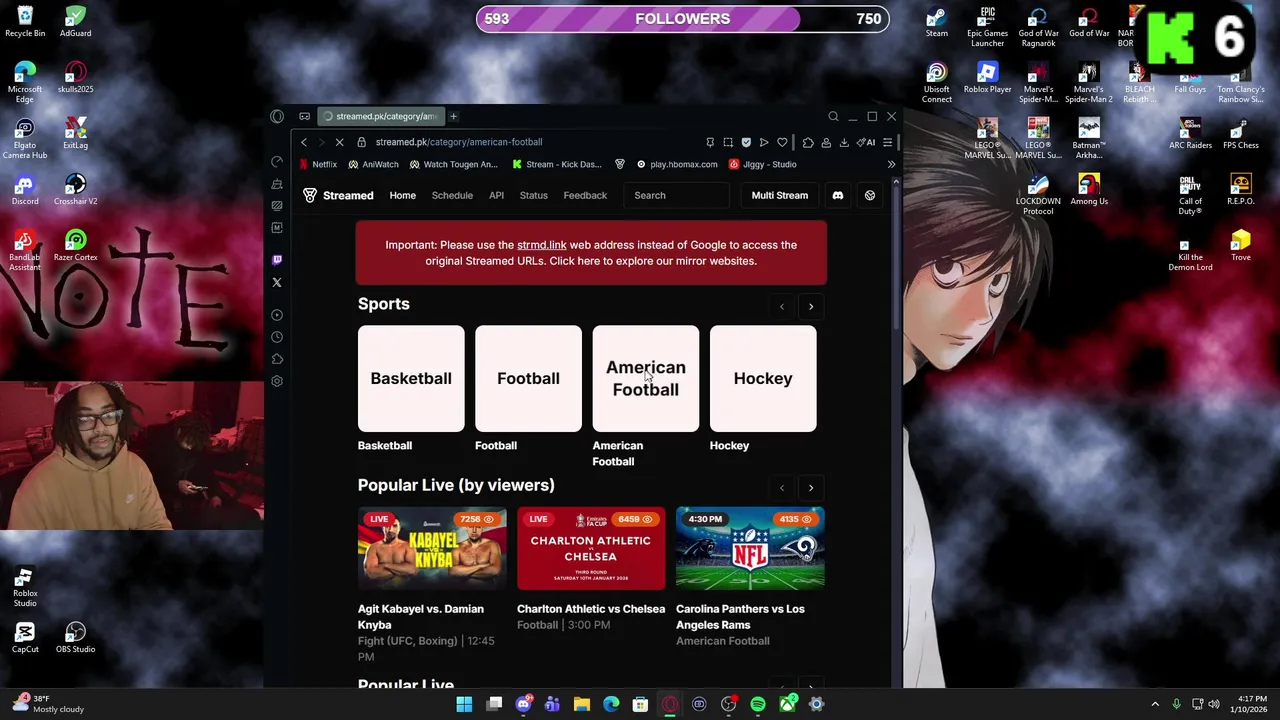Open Carolina Panthers vs Los Angeles Rams

click(750, 548)
